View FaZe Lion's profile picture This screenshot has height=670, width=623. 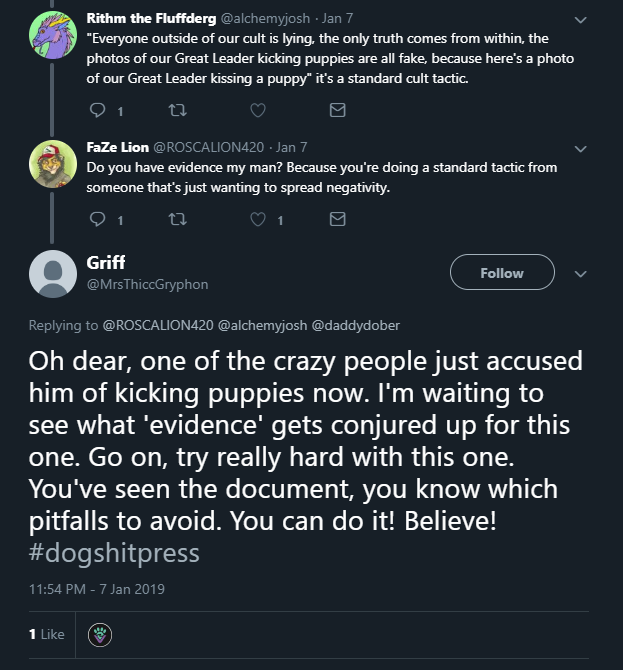click(x=53, y=164)
